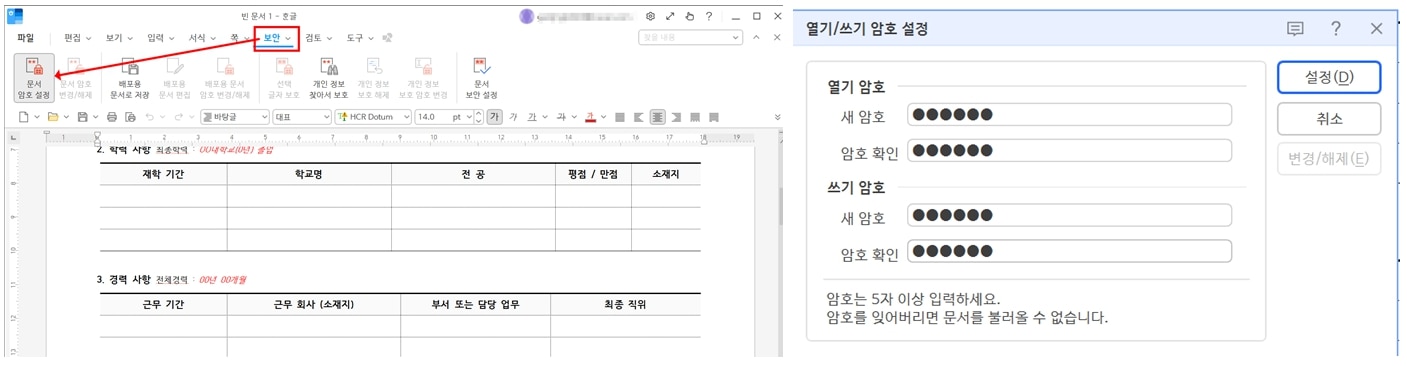The image size is (1407, 366).
Task: Expand the 14.0 pt font size dropdown
Action: [468, 117]
